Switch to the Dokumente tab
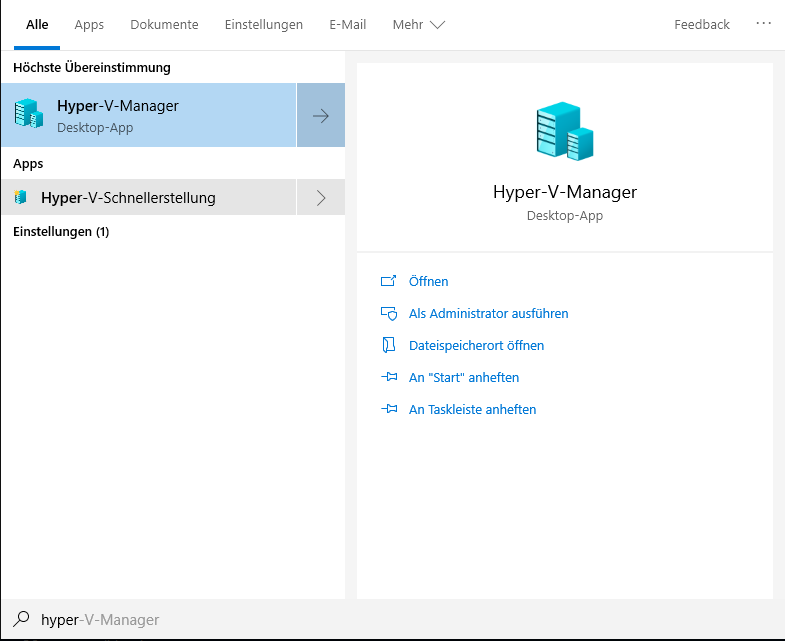The width and height of the screenshot is (785, 641). tap(164, 25)
